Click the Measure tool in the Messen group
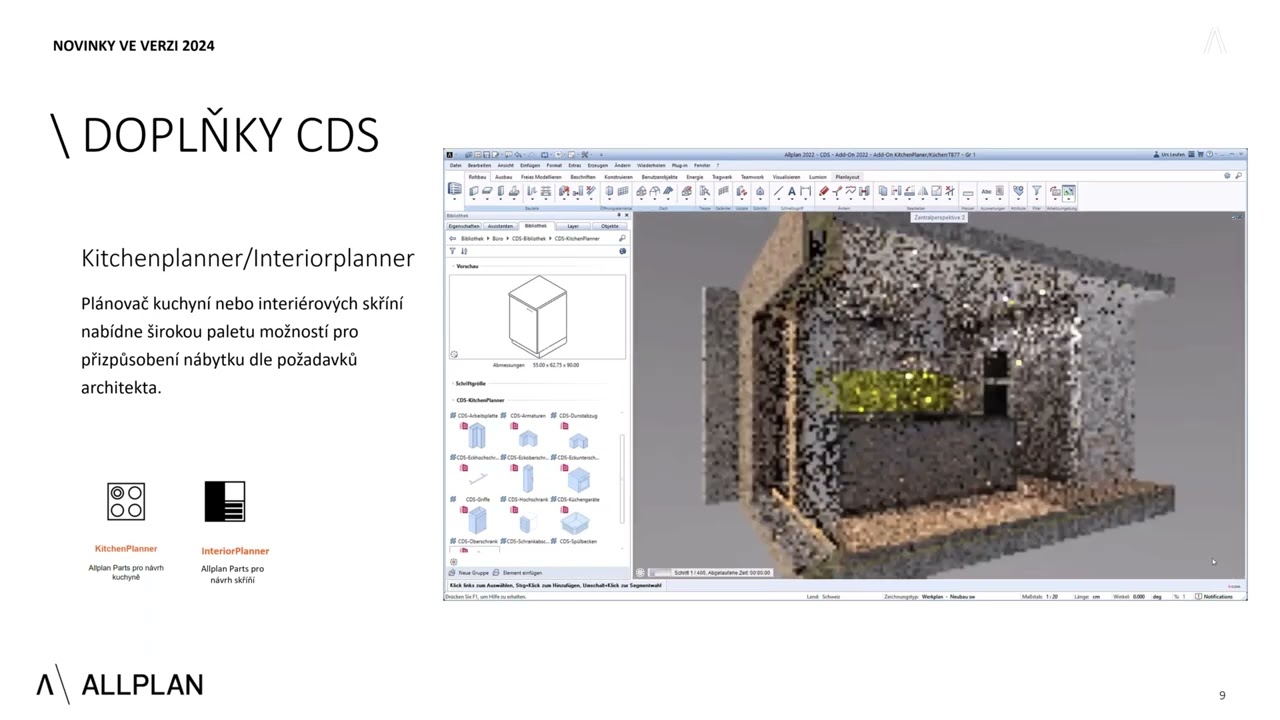 click(967, 192)
